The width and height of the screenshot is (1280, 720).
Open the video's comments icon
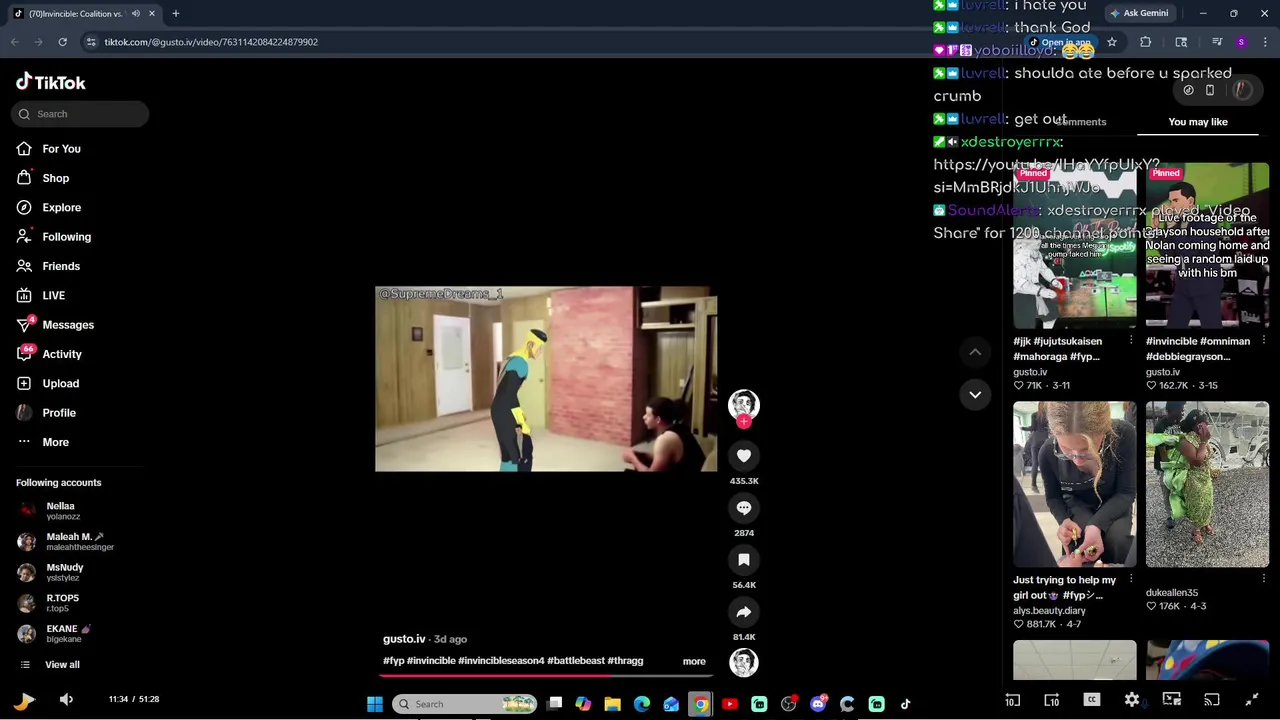[744, 508]
